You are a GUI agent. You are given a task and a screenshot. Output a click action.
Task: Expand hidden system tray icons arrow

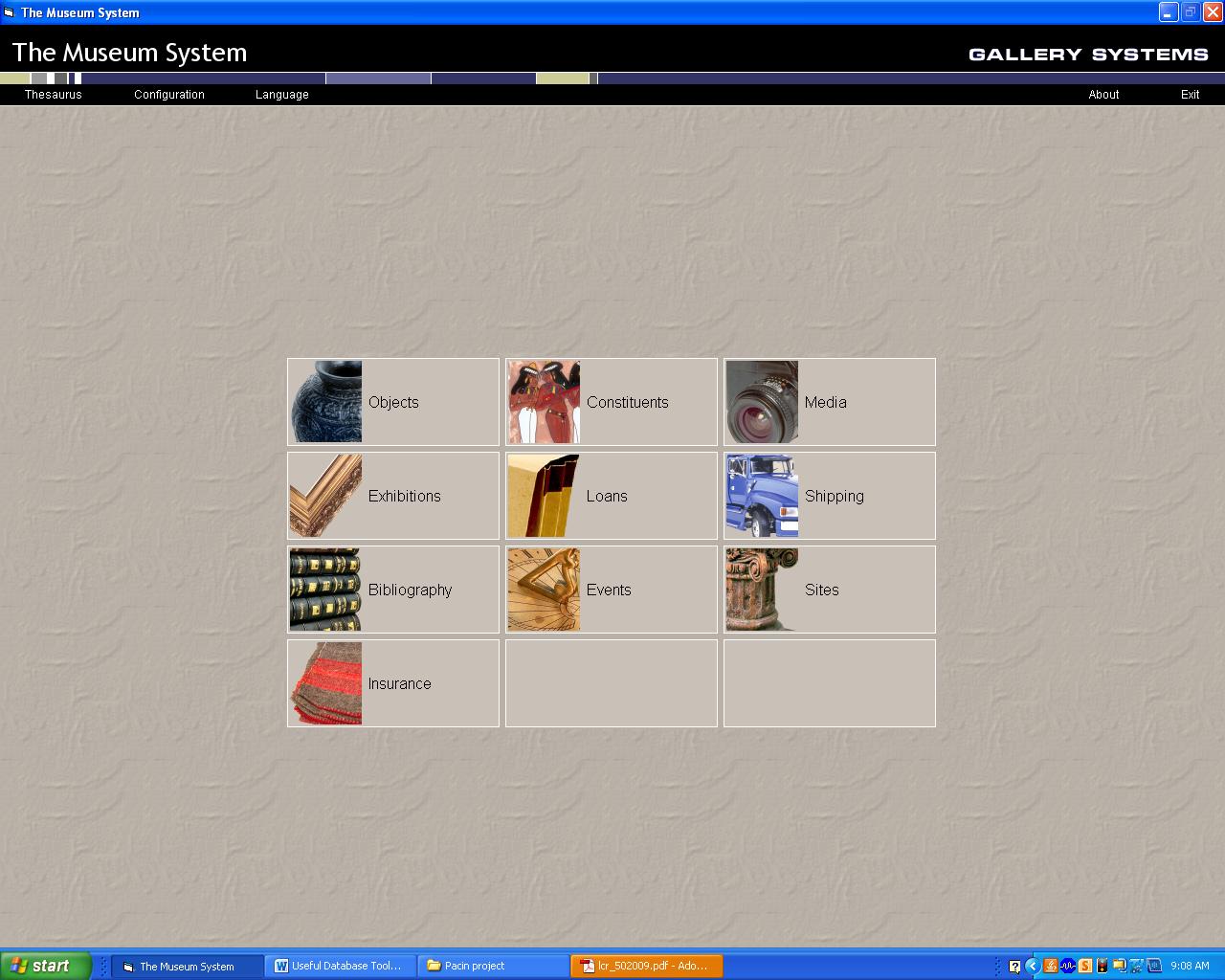tap(1032, 966)
